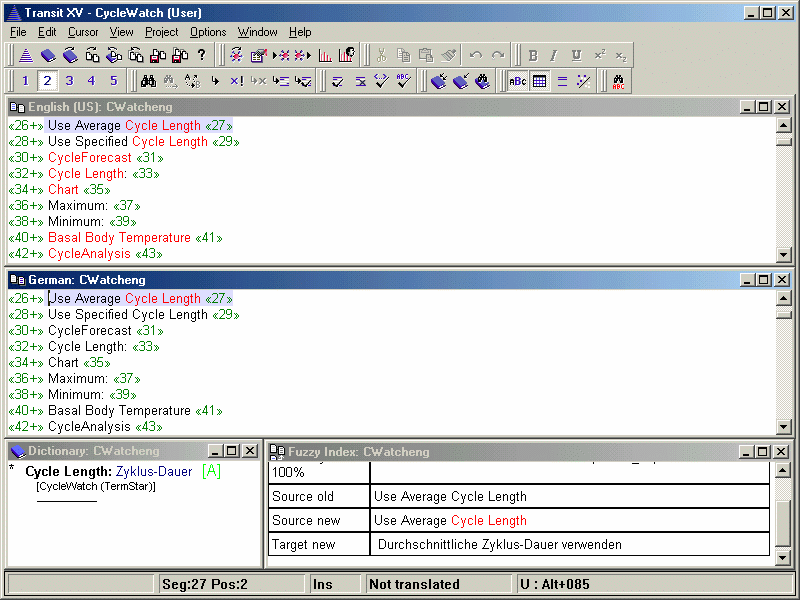
Task: Toggle superscript formatting button
Action: (x=599, y=55)
